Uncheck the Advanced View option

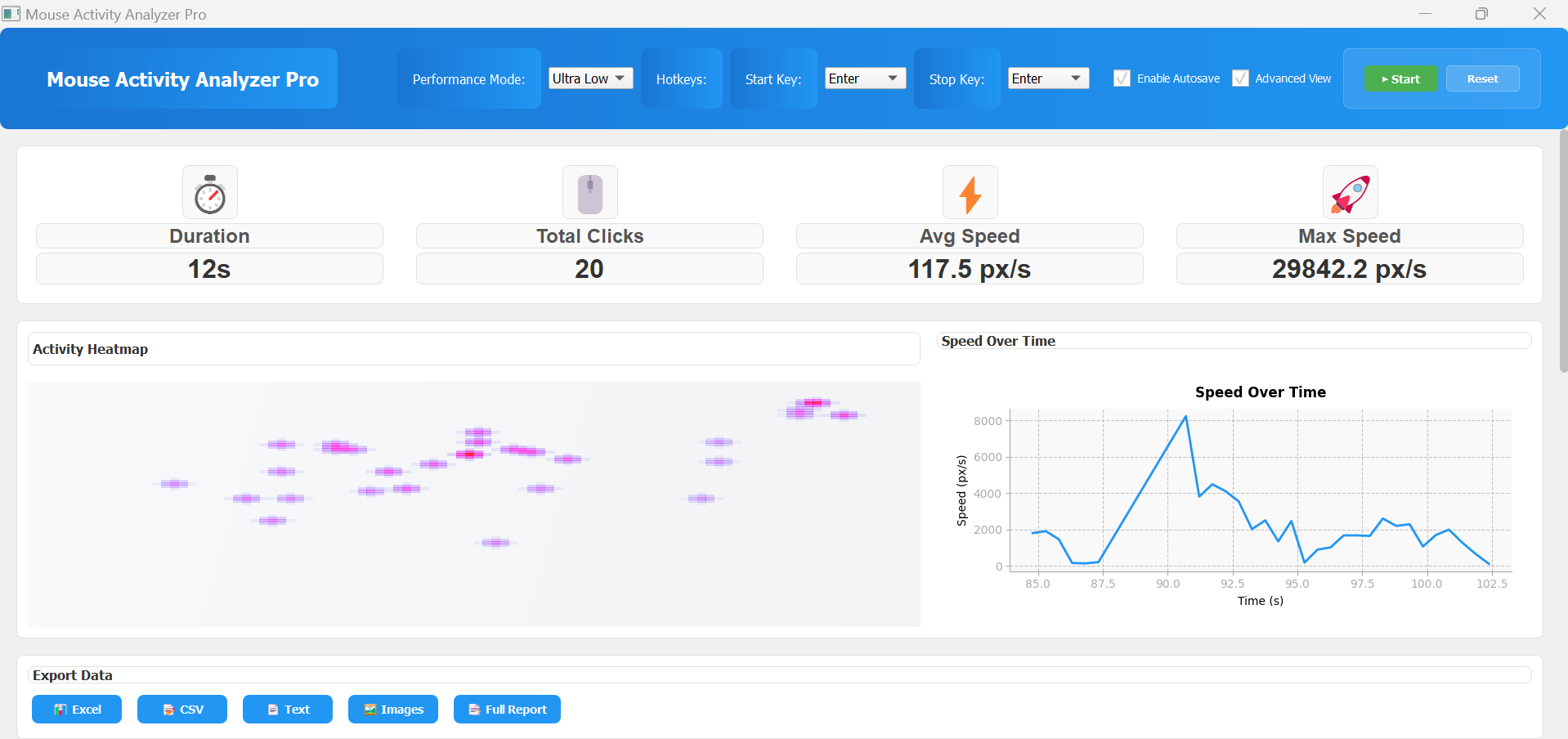1240,78
